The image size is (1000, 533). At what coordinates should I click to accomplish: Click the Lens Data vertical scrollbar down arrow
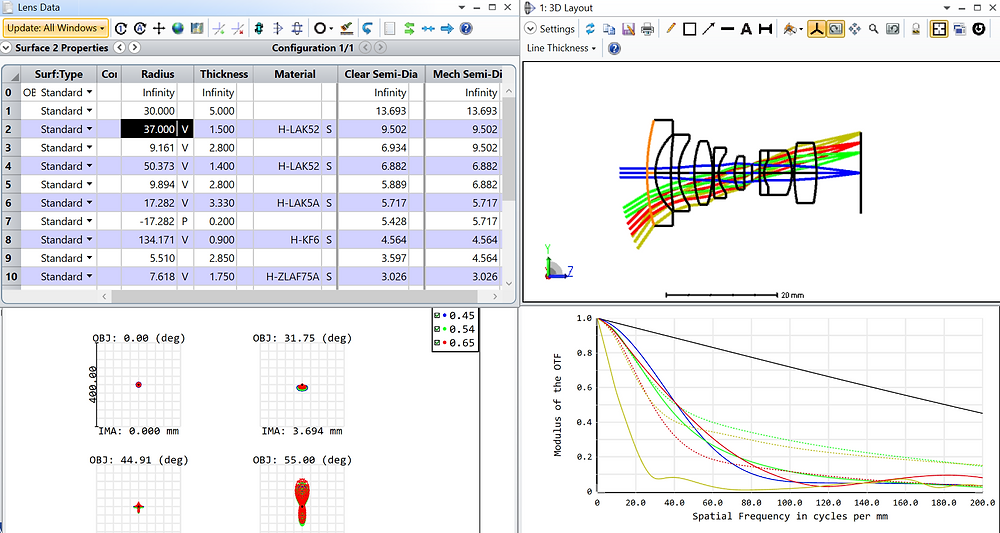(508, 284)
